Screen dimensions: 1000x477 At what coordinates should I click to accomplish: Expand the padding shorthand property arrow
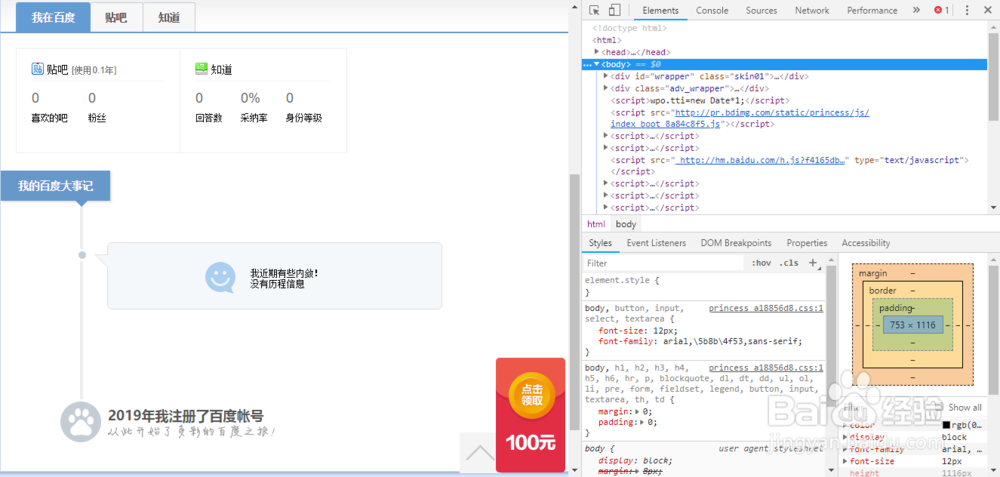pos(643,422)
